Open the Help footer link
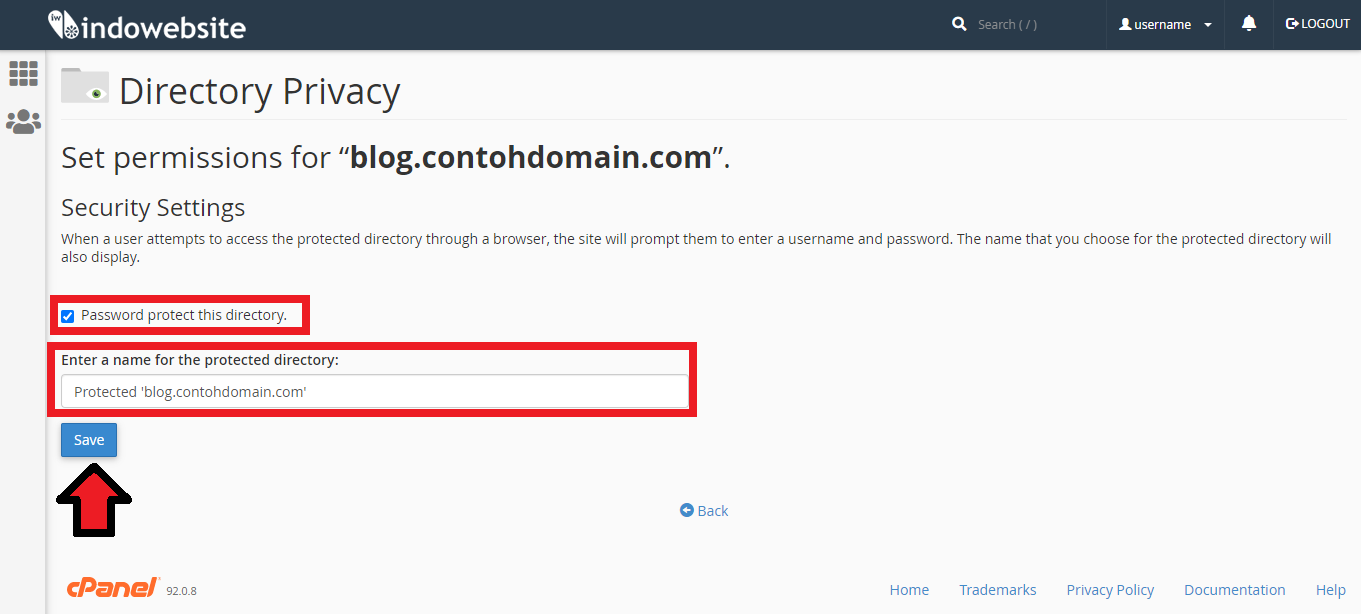The width and height of the screenshot is (1361, 614). pos(1330,590)
